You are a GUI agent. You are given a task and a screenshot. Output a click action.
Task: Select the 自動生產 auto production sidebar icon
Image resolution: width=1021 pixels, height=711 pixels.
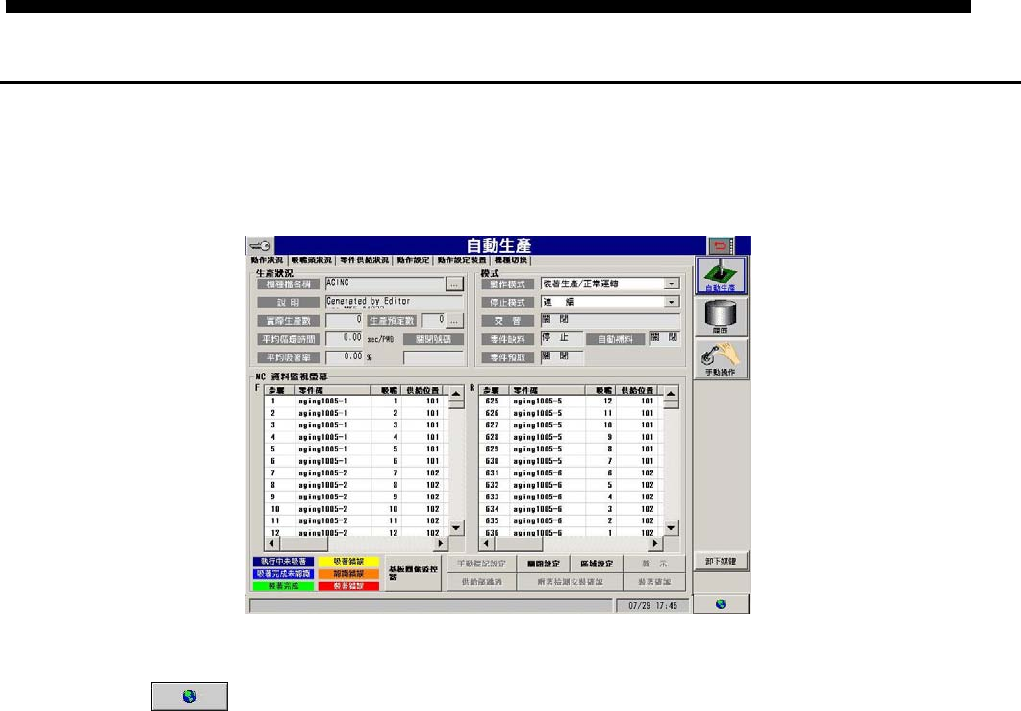pos(721,275)
